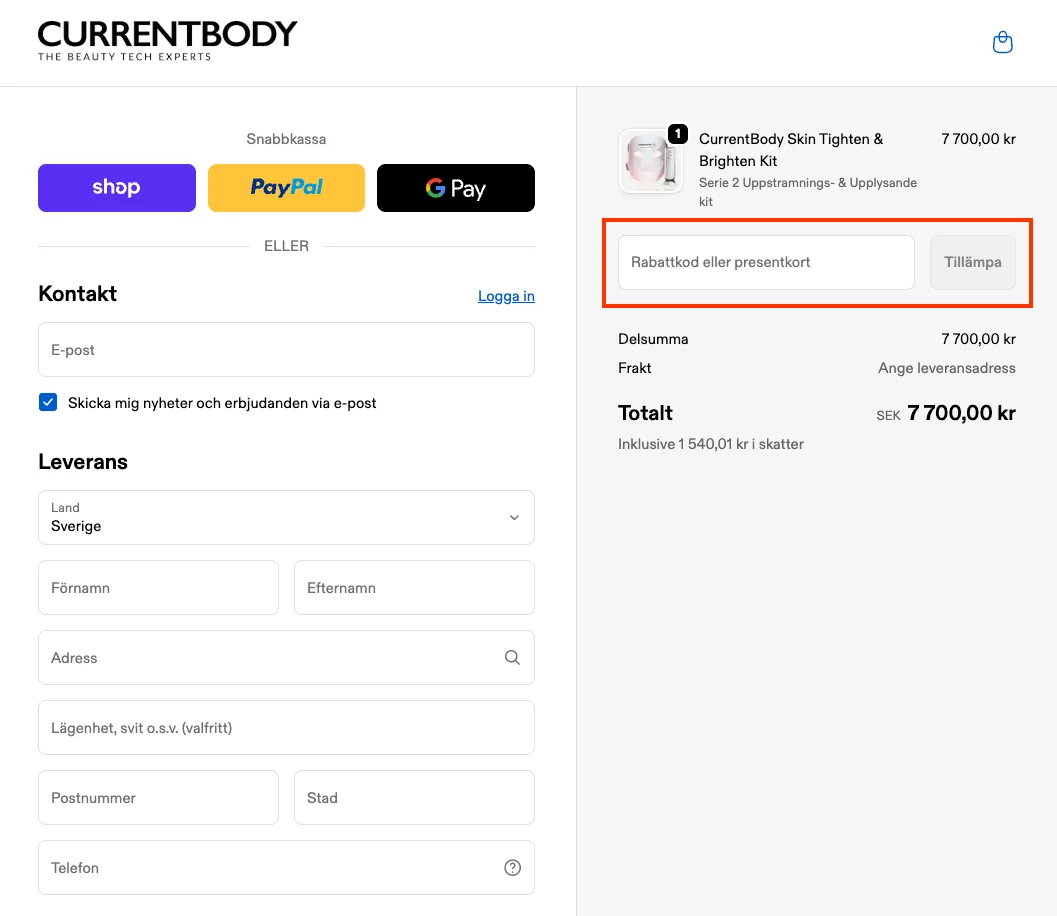Select the Efternamn input field
Image resolution: width=1057 pixels, height=916 pixels.
415,588
